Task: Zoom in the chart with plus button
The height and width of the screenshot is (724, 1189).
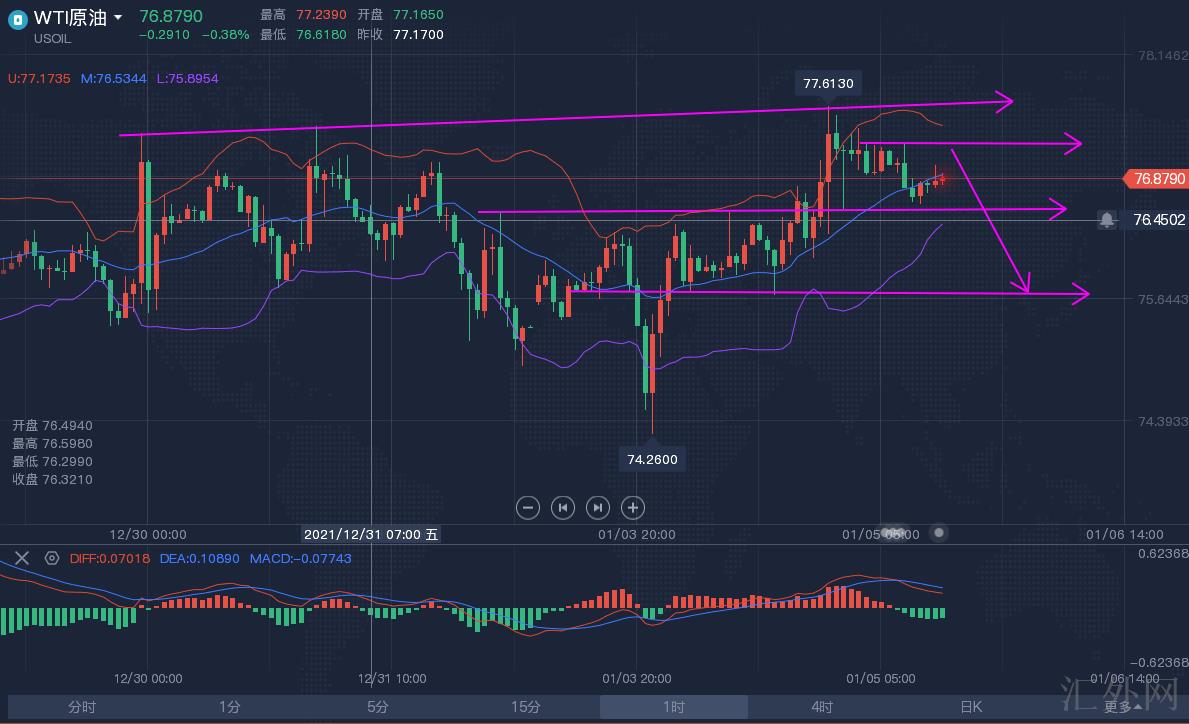Action: click(632, 507)
